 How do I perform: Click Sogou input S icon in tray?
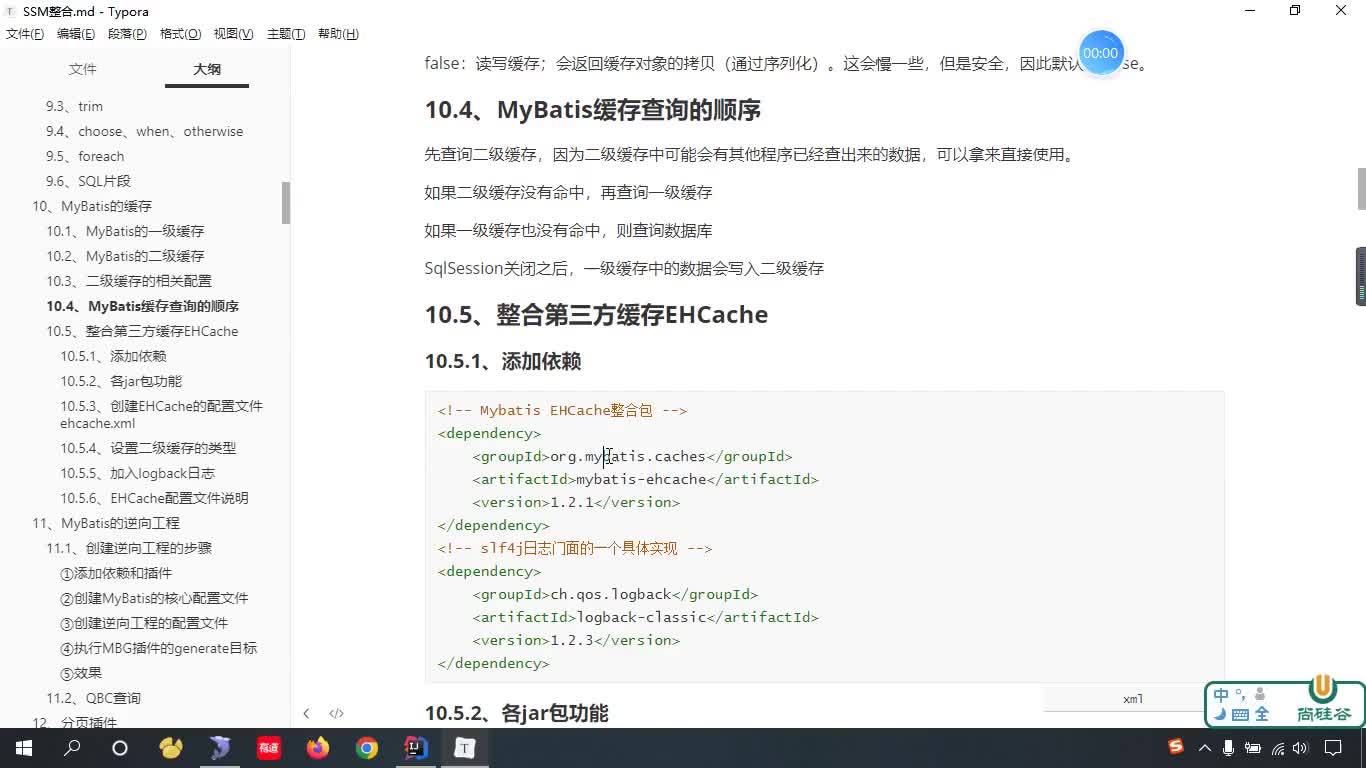(1176, 747)
